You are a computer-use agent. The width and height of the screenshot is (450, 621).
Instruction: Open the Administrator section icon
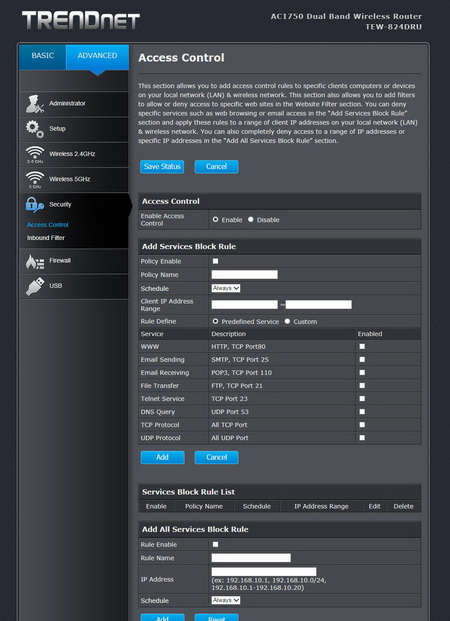pyautogui.click(x=34, y=104)
